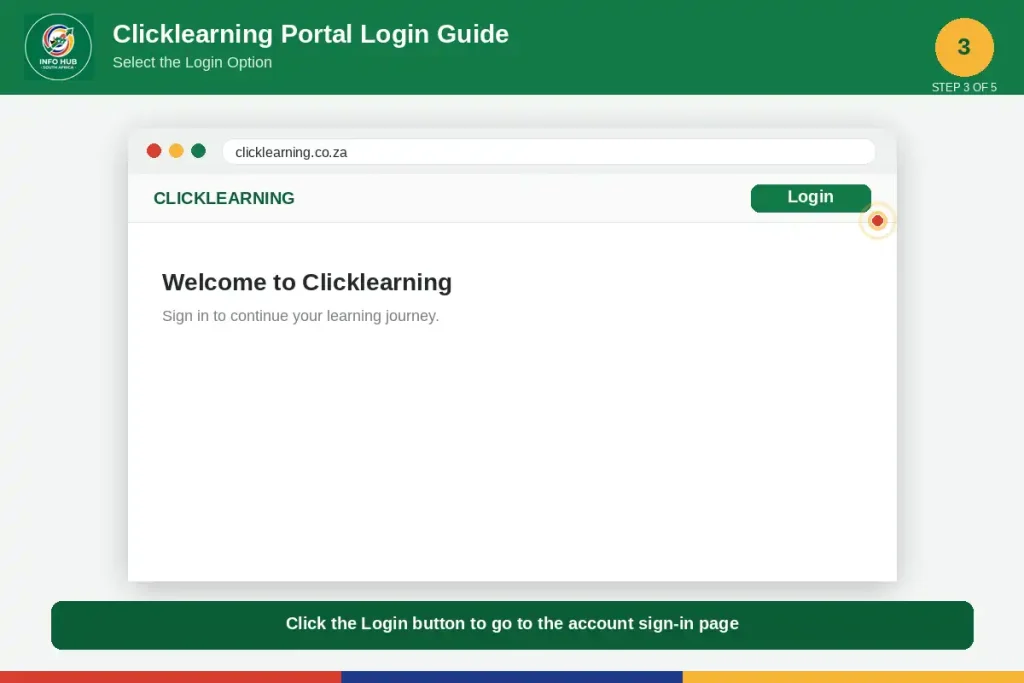The image size is (1024, 683).
Task: Click the red browser window dot
Action: (154, 151)
